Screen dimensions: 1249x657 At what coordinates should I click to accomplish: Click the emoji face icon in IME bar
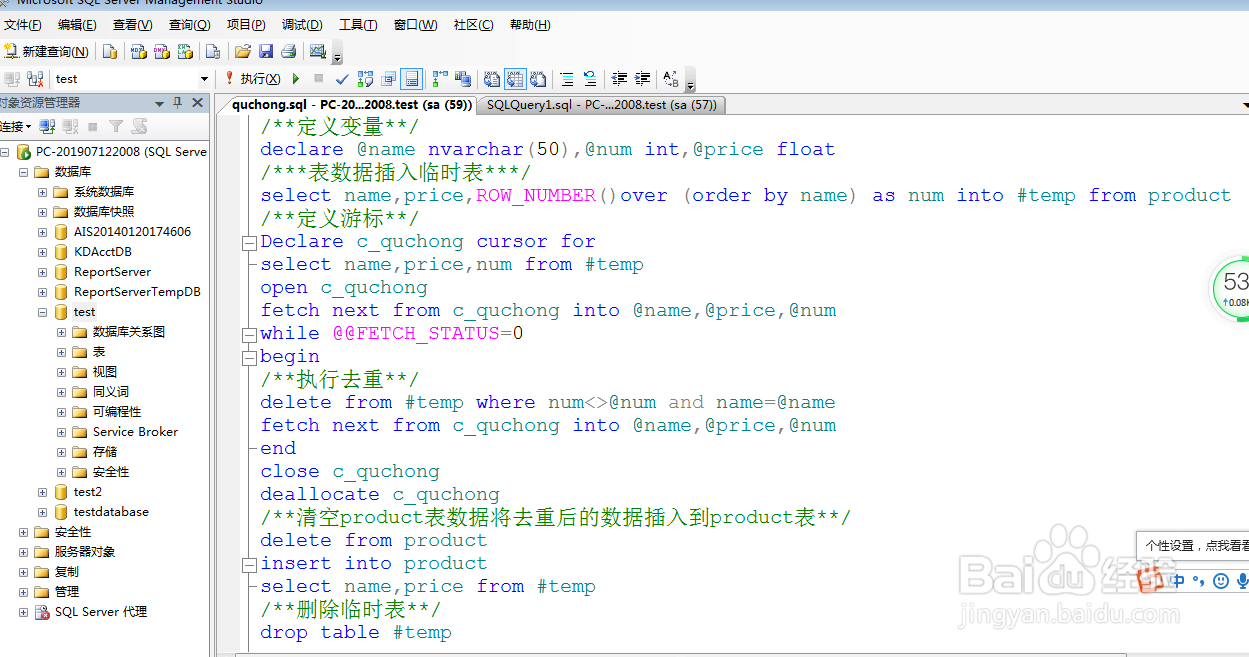1220,581
